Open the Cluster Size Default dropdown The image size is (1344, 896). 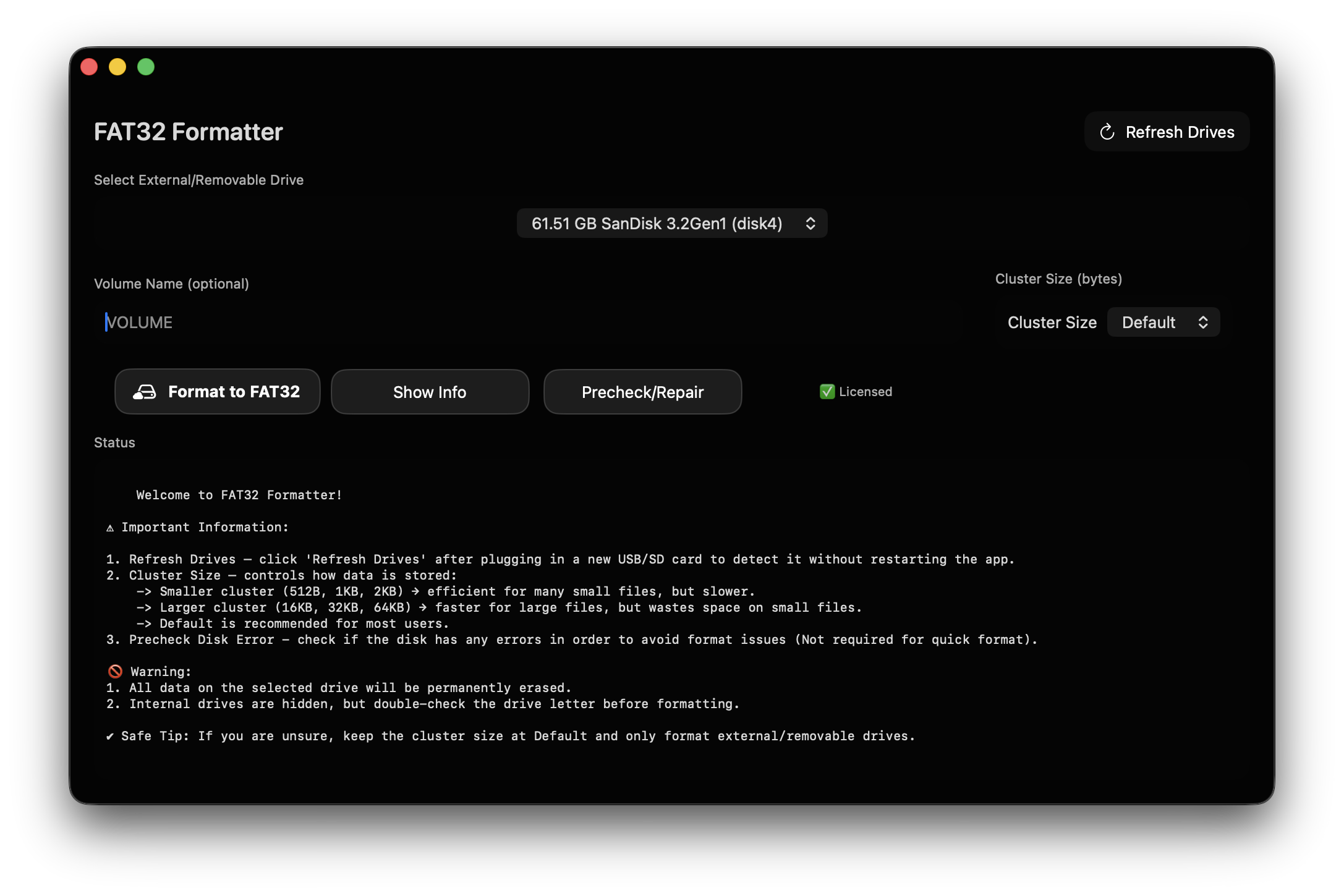click(x=1163, y=322)
